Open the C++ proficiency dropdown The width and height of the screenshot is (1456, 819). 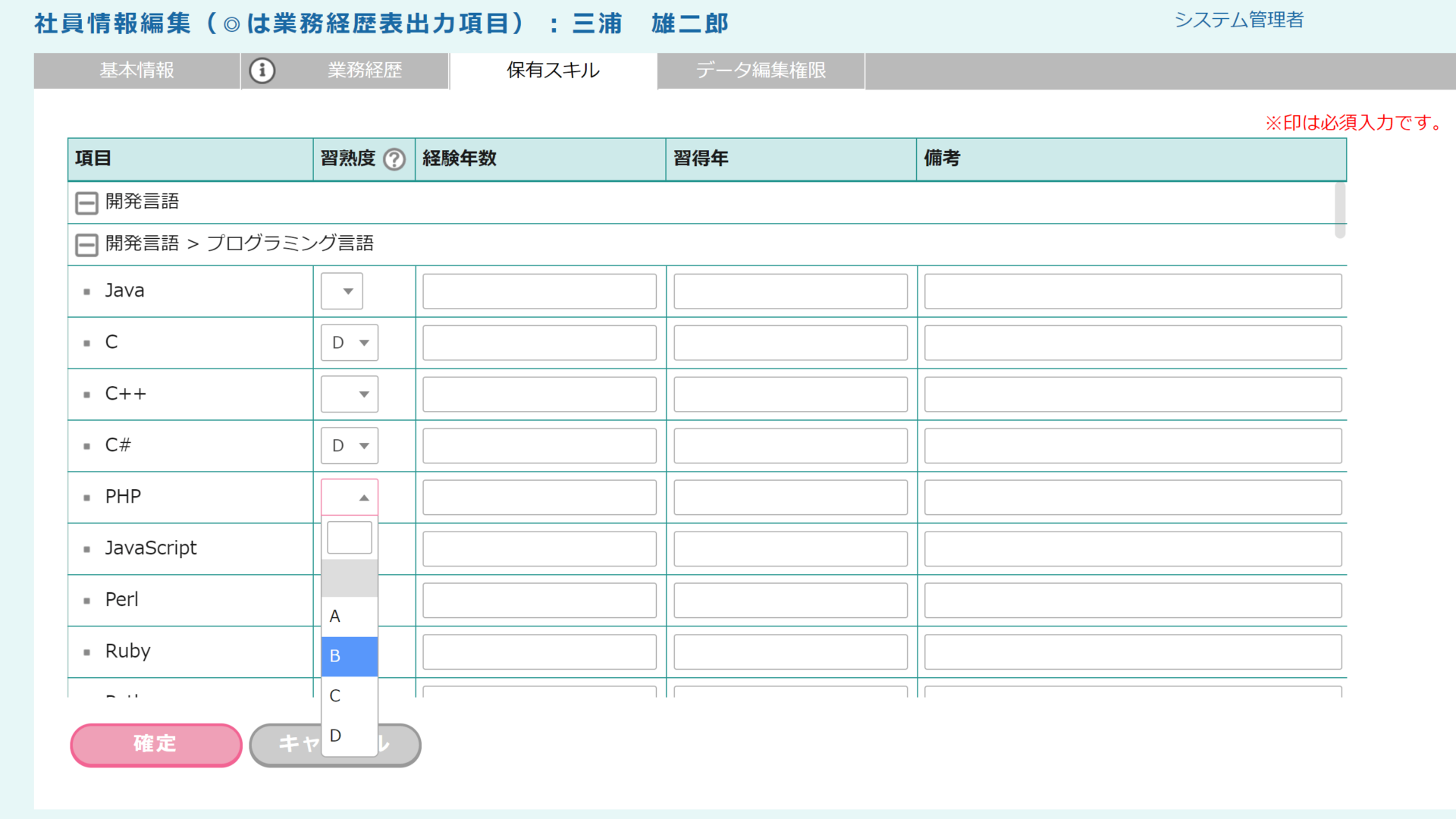pos(349,394)
